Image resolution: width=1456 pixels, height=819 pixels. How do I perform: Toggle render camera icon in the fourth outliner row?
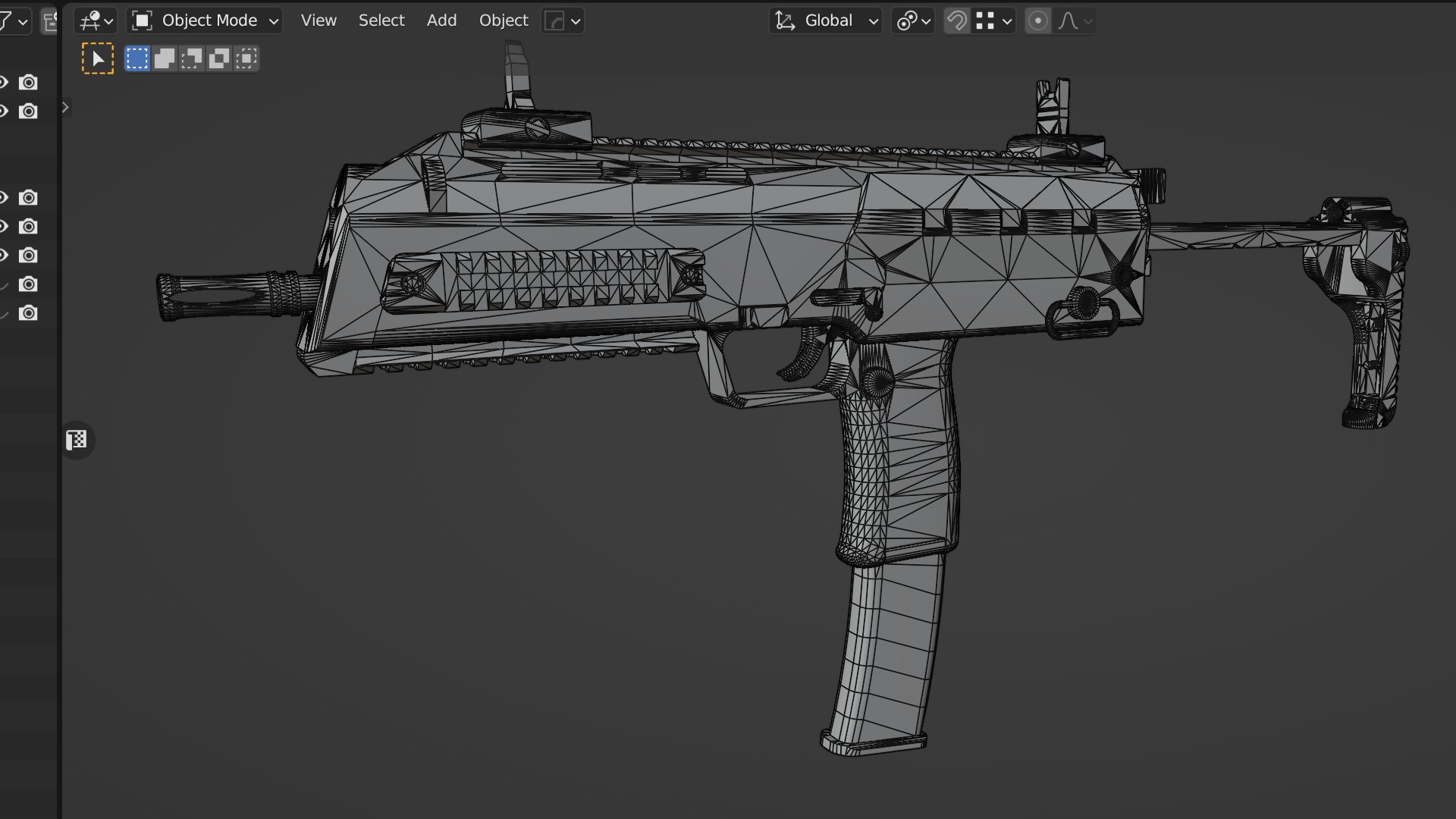point(28,226)
